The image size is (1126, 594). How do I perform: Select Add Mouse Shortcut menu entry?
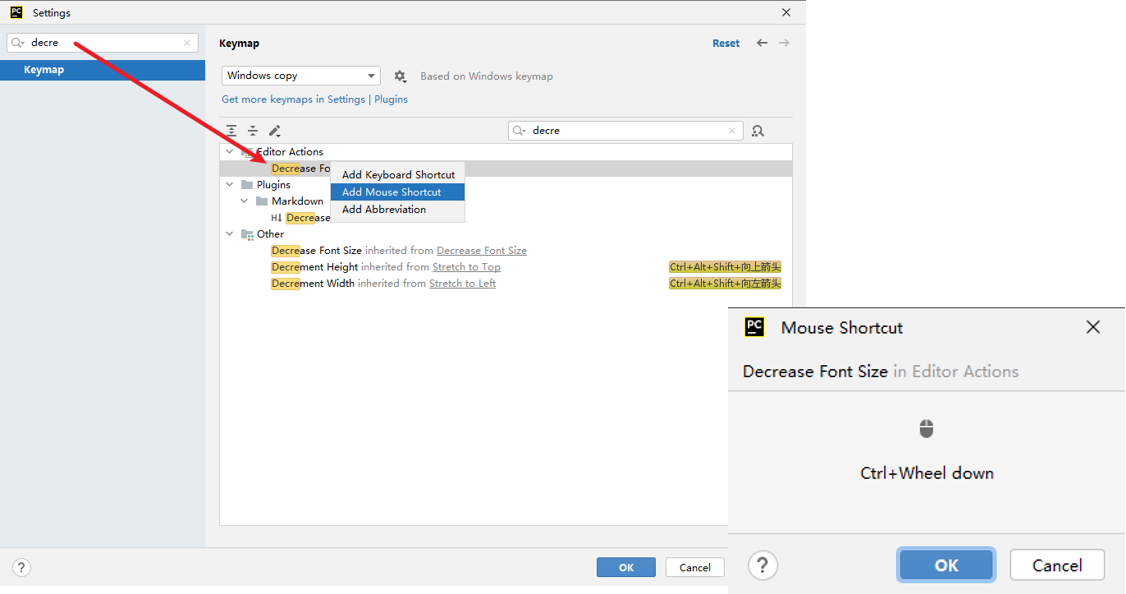[391, 192]
